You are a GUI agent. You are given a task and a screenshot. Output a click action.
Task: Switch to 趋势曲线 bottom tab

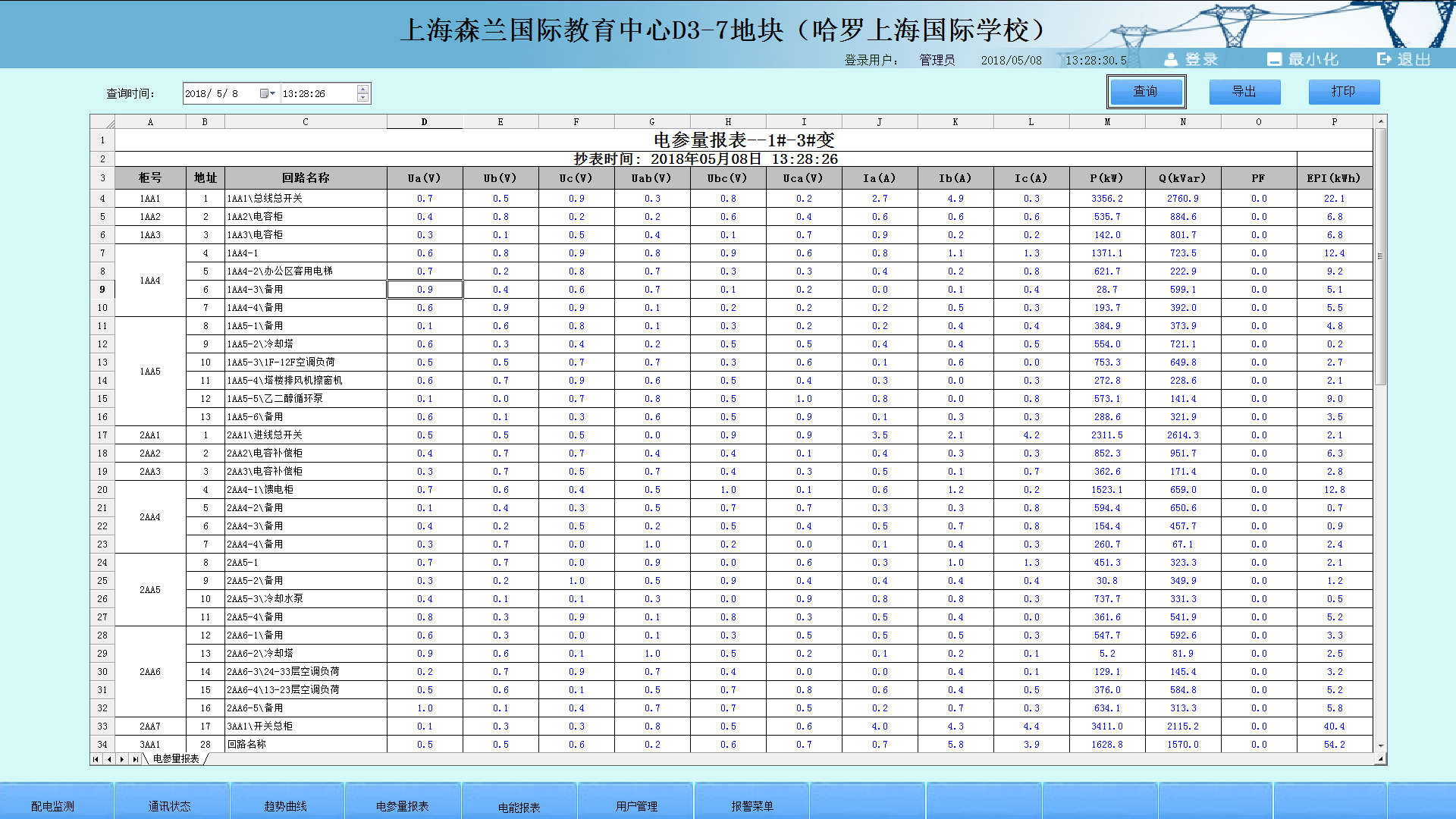point(285,805)
